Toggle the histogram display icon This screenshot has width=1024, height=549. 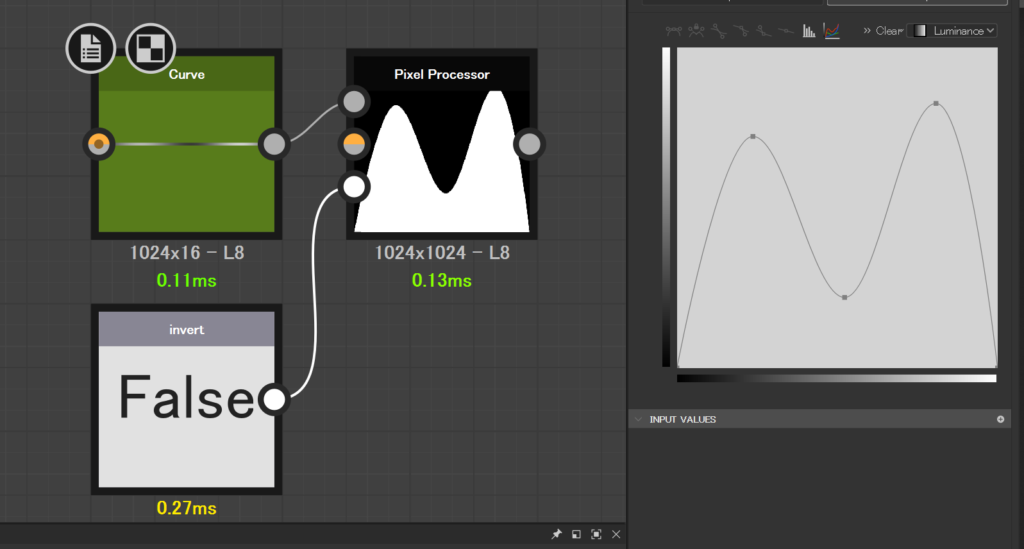(808, 31)
